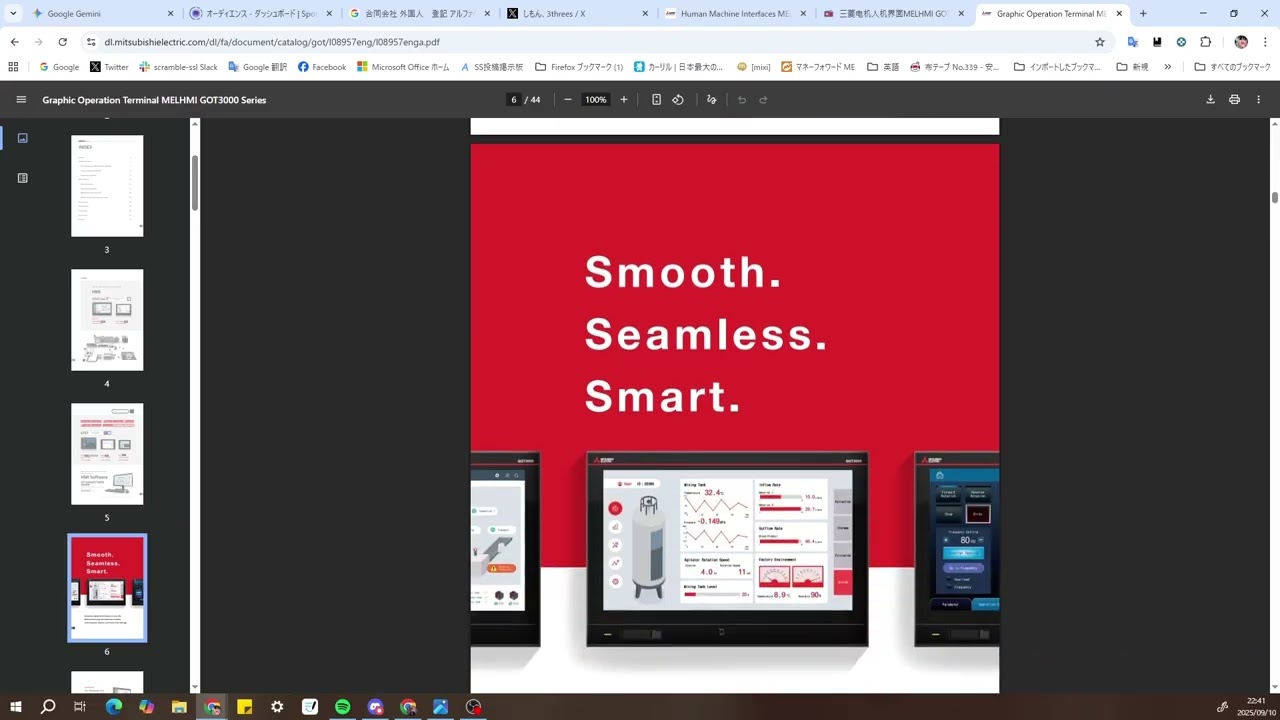Open File Explorer from taskbar
Screen dimensions: 1280x720
(179, 707)
